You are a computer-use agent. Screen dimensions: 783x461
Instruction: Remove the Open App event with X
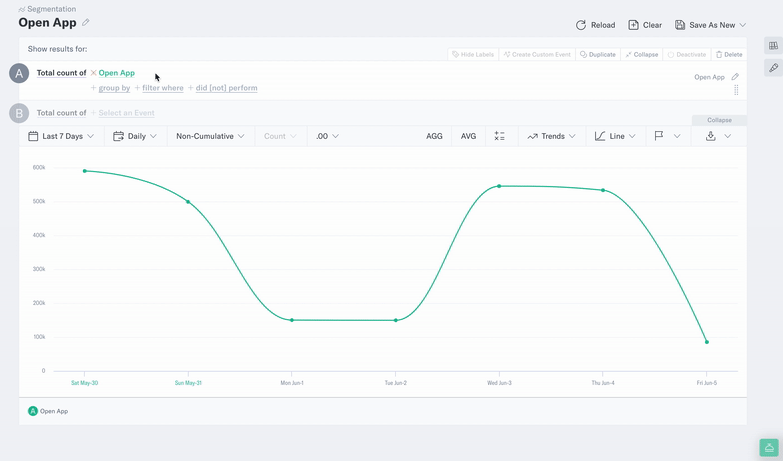93,73
